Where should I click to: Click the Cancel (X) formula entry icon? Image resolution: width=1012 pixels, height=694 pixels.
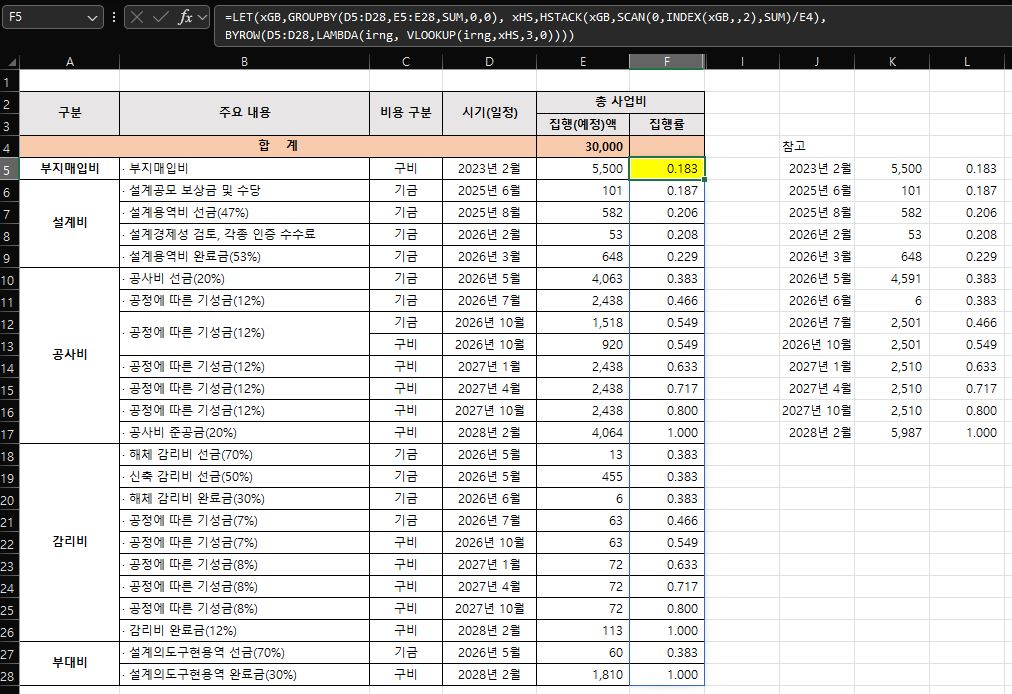click(x=137, y=18)
